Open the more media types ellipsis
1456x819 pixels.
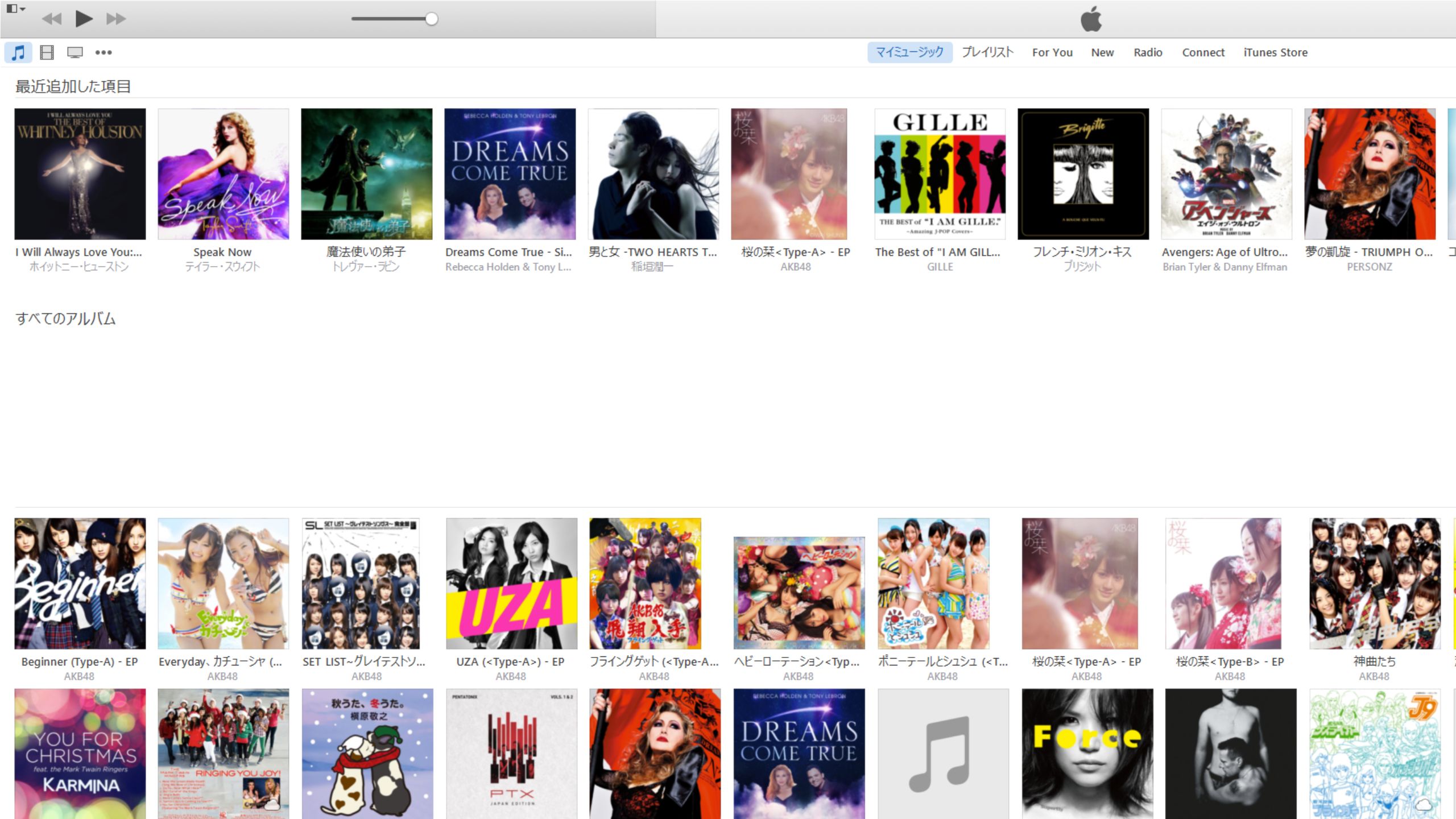pyautogui.click(x=104, y=52)
